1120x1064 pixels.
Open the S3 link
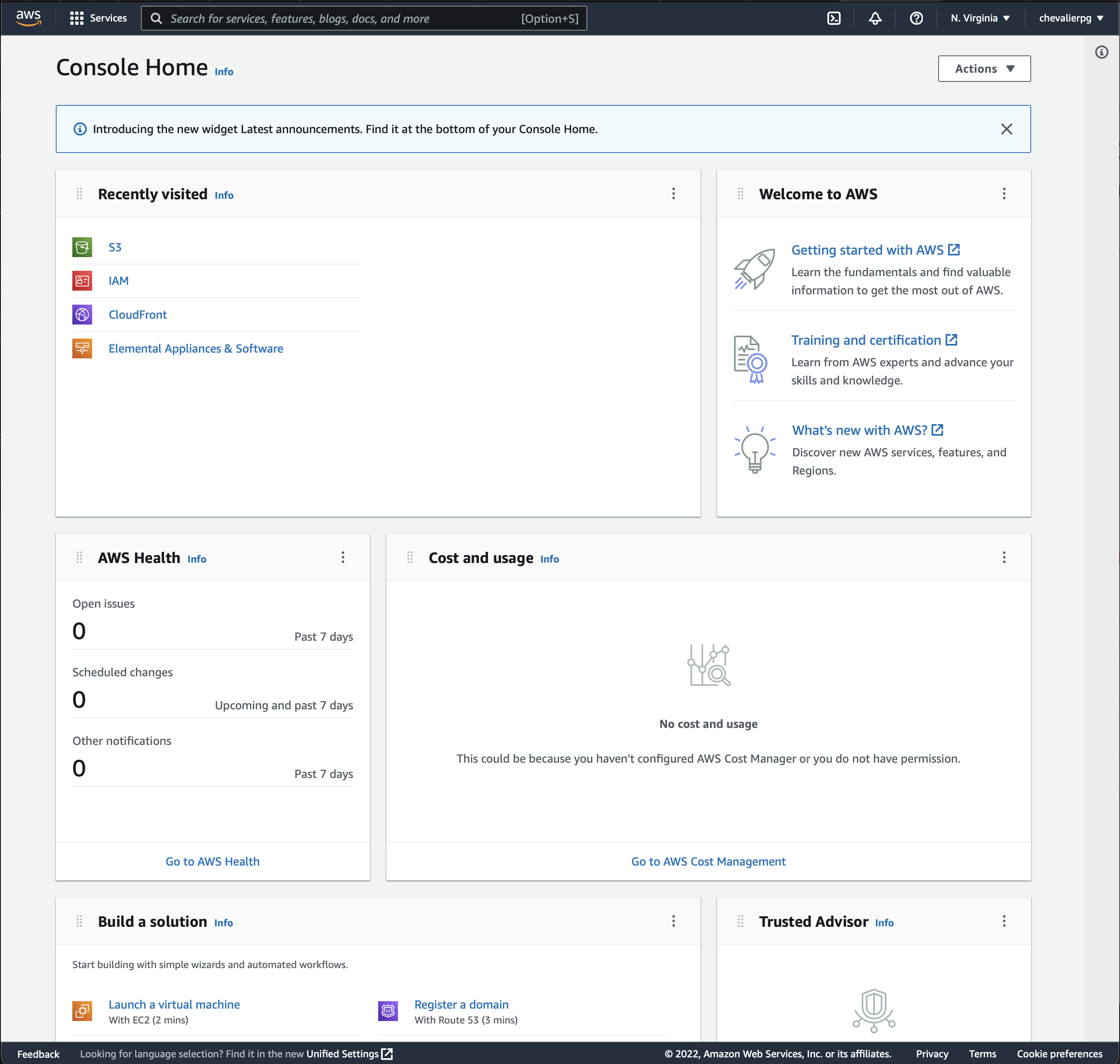(114, 247)
